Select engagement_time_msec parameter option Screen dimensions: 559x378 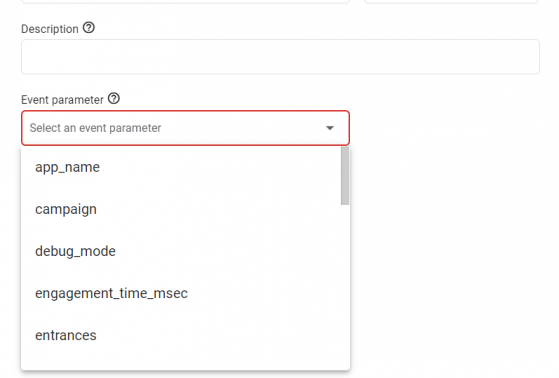pyautogui.click(x=181, y=293)
